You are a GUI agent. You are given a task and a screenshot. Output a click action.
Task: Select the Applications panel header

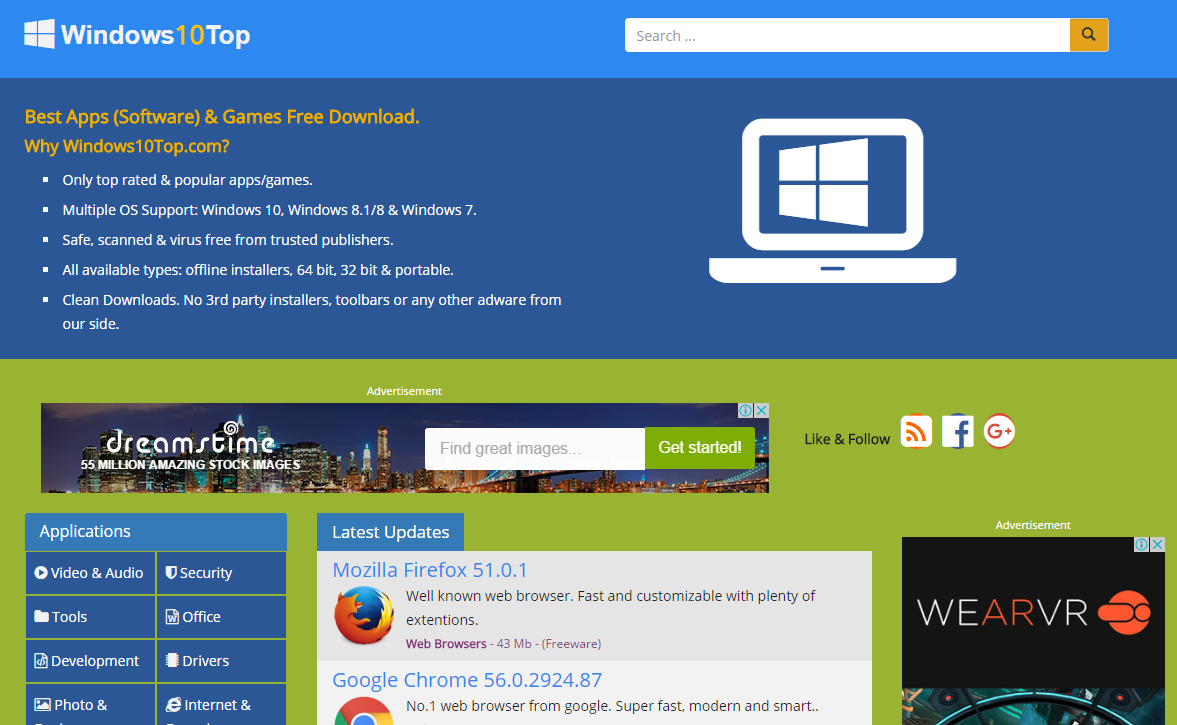point(155,531)
